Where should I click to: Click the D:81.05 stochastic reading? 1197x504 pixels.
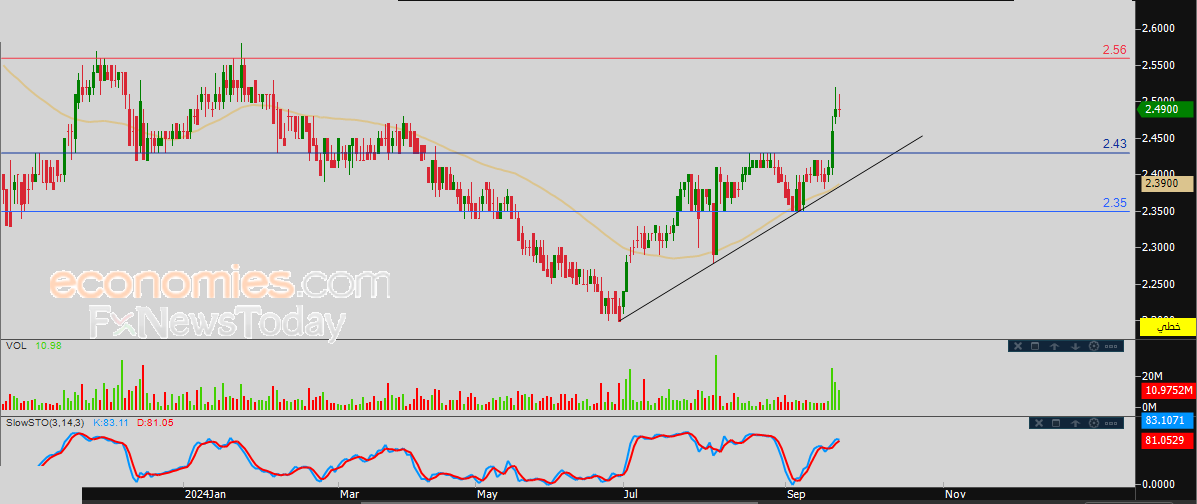click(x=155, y=422)
